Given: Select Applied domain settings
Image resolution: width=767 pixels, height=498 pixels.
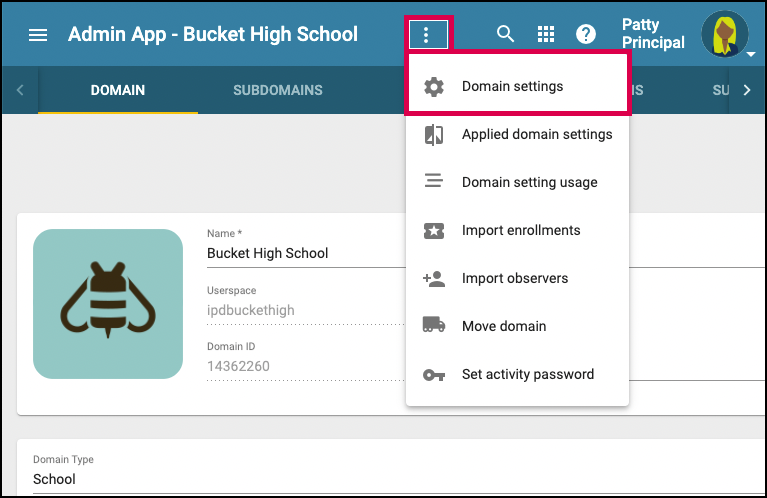Looking at the screenshot, I should 517,134.
